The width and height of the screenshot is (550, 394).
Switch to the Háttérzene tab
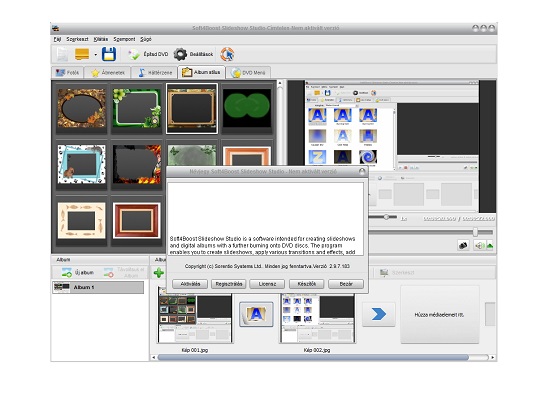click(x=155, y=73)
